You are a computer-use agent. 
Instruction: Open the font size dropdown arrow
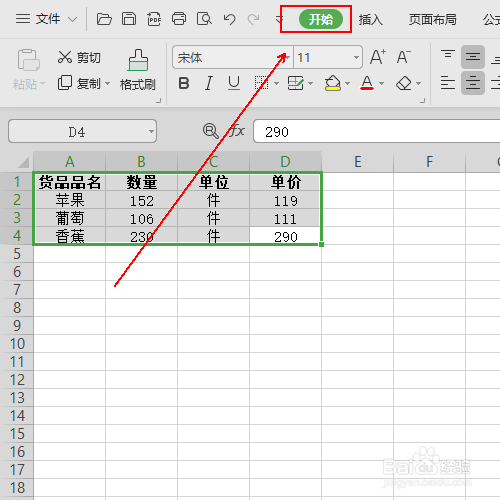(x=356, y=57)
